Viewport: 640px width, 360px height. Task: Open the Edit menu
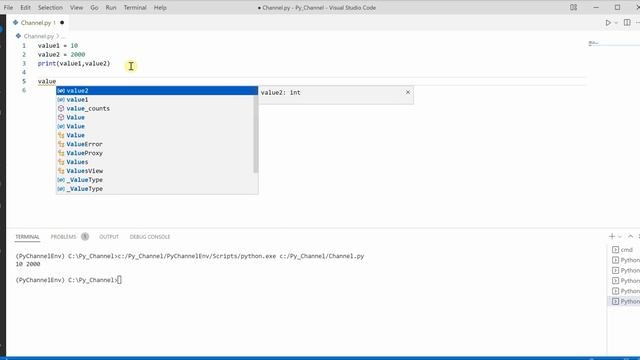click(25, 7)
